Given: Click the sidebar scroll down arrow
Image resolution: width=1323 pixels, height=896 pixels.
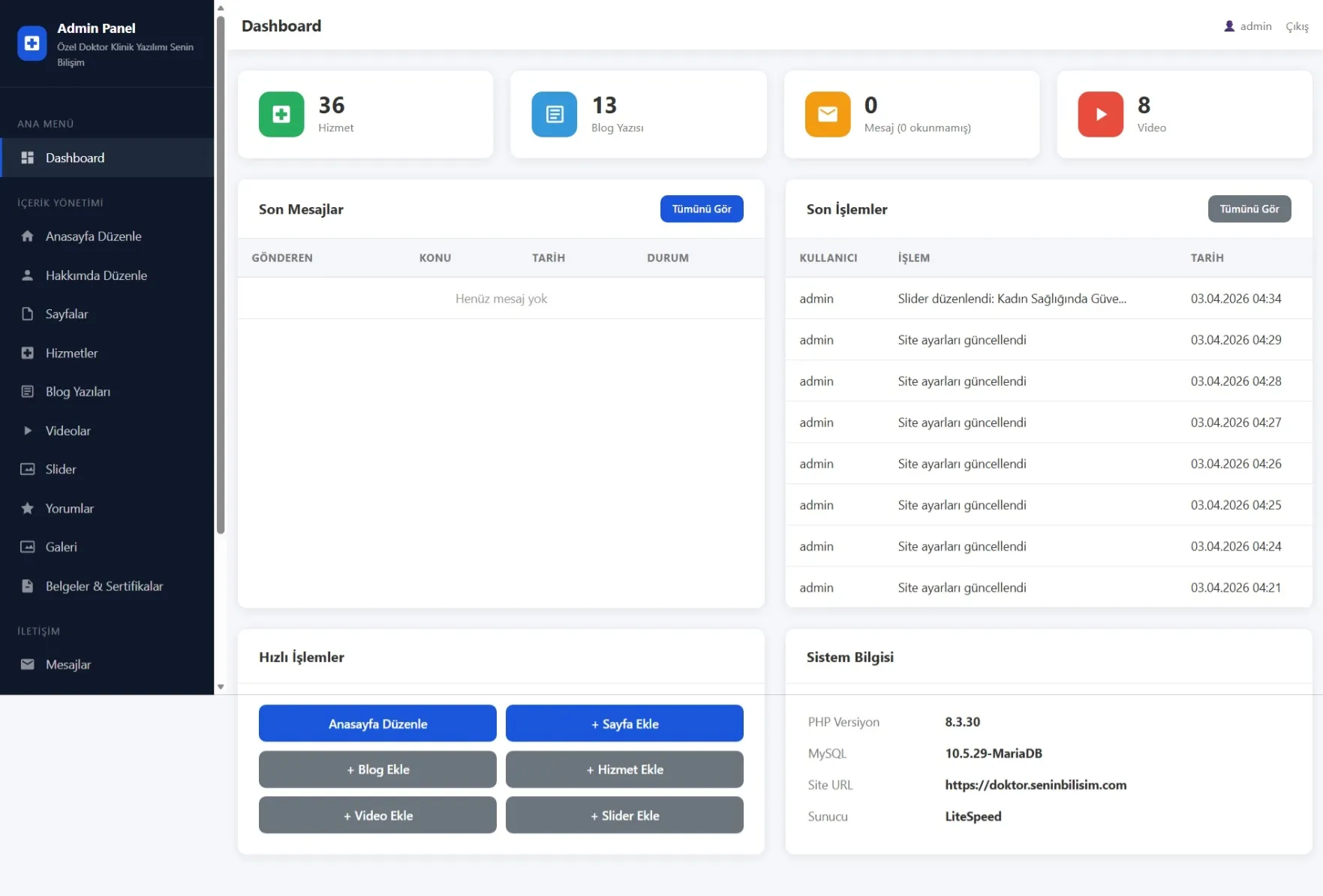Looking at the screenshot, I should pos(221,687).
